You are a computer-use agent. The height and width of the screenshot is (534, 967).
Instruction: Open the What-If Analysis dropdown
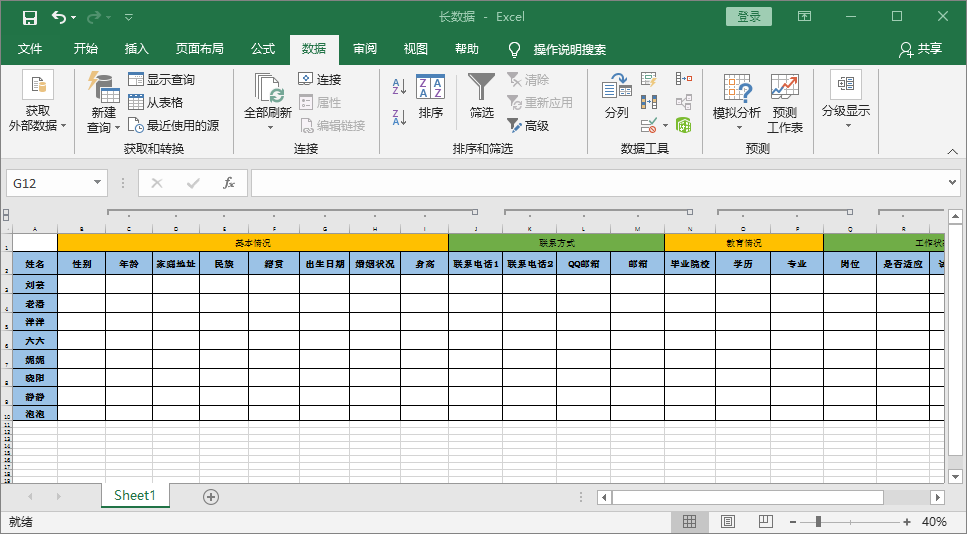click(737, 103)
